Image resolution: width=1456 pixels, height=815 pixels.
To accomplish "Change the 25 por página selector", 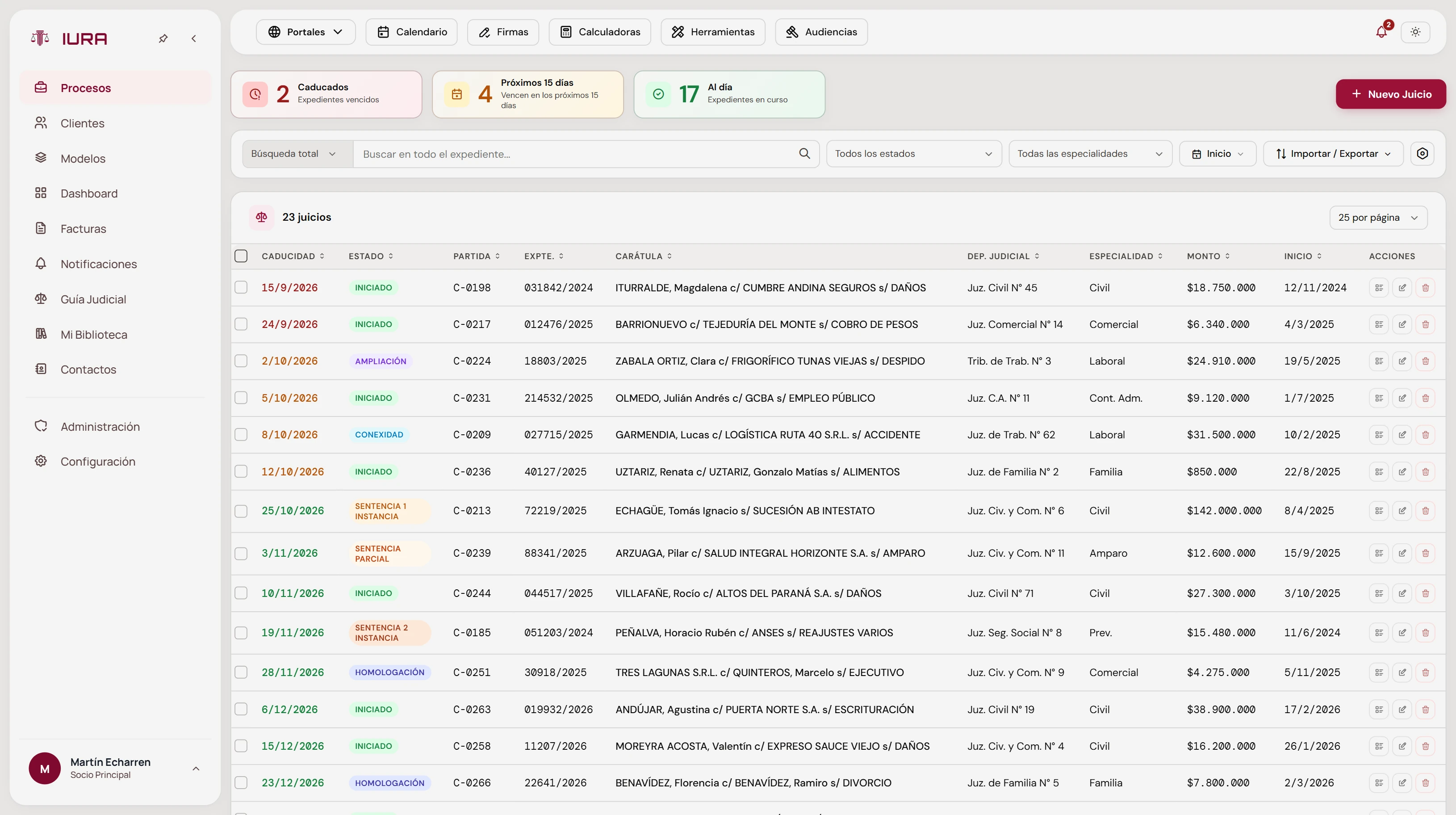I will [x=1378, y=218].
